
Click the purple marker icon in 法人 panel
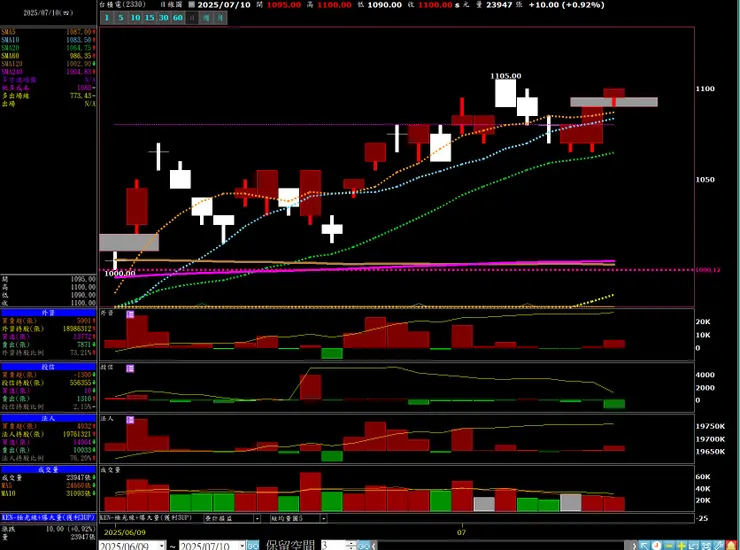130,420
